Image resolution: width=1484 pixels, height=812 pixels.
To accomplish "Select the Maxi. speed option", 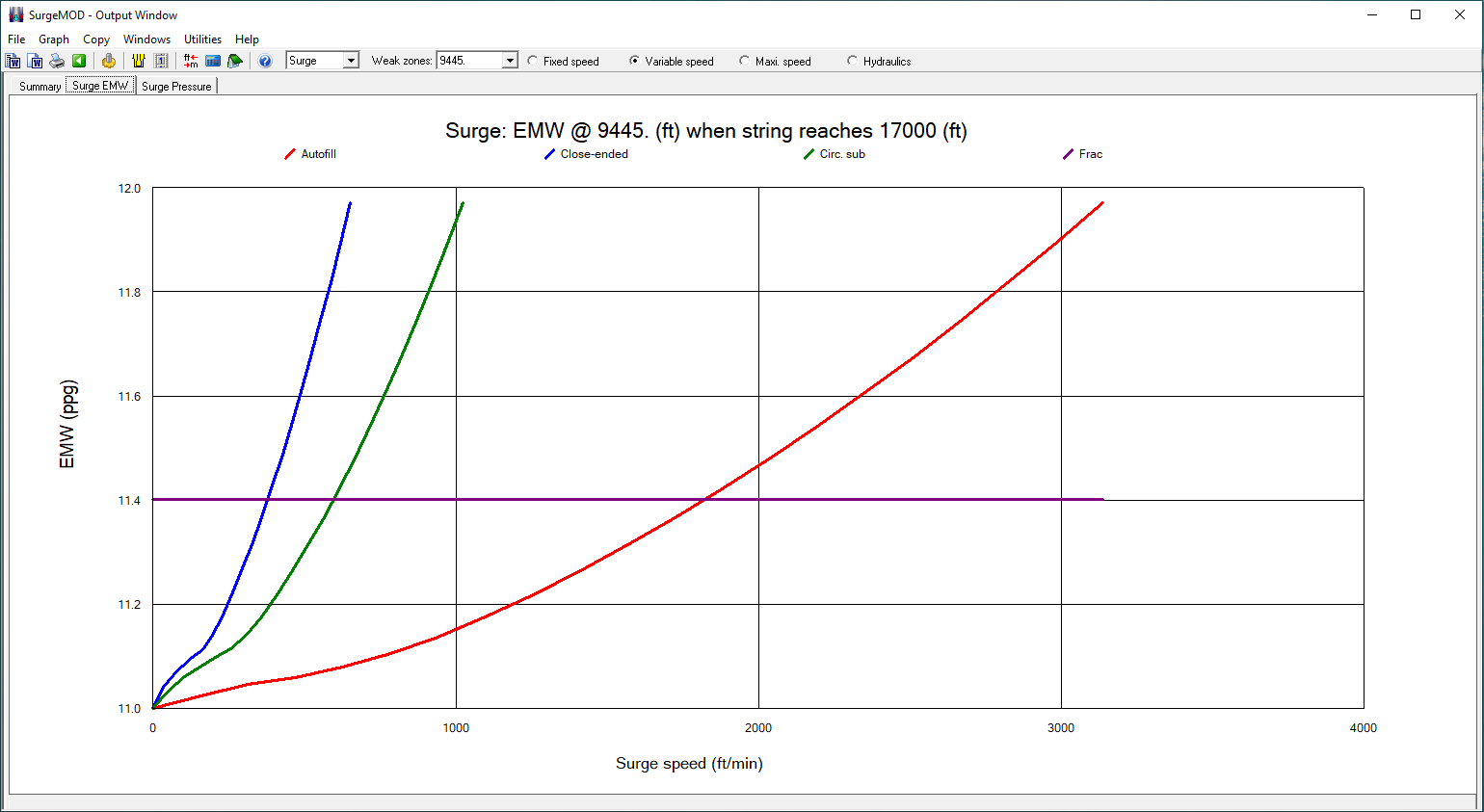I will [x=745, y=61].
